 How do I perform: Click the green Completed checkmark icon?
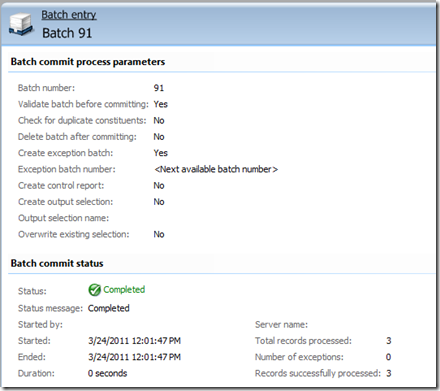click(x=95, y=290)
